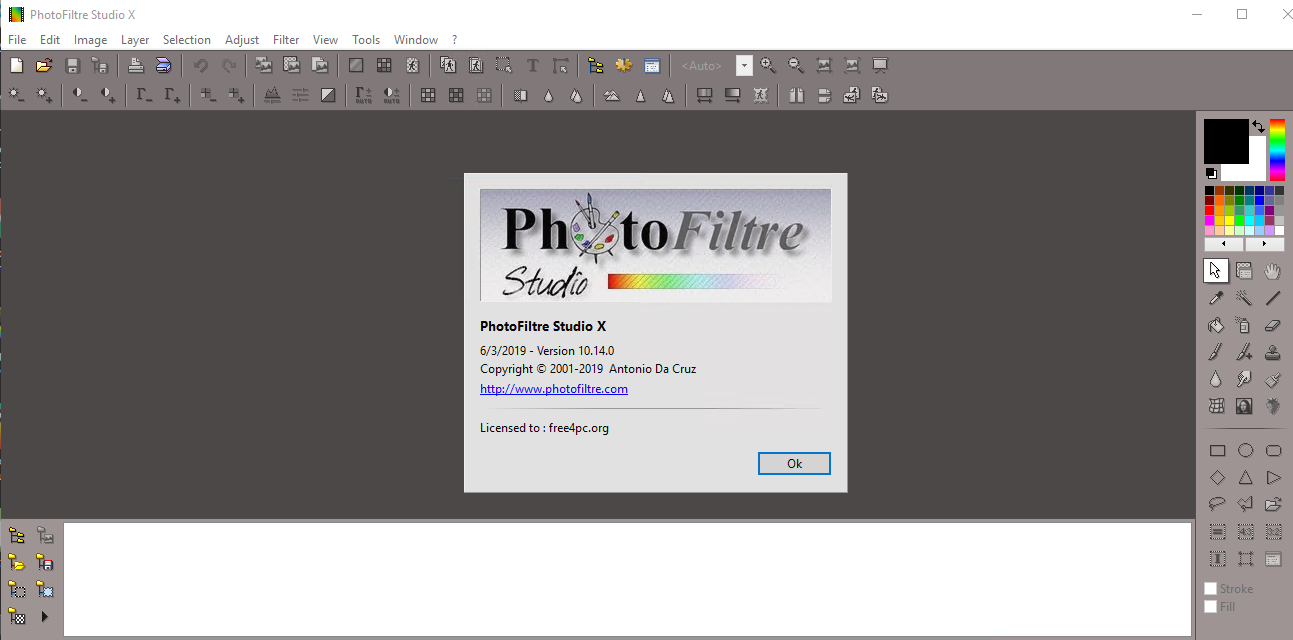The width and height of the screenshot is (1293, 640).
Task: Pick a hue from rainbow color strip
Action: [1277, 150]
